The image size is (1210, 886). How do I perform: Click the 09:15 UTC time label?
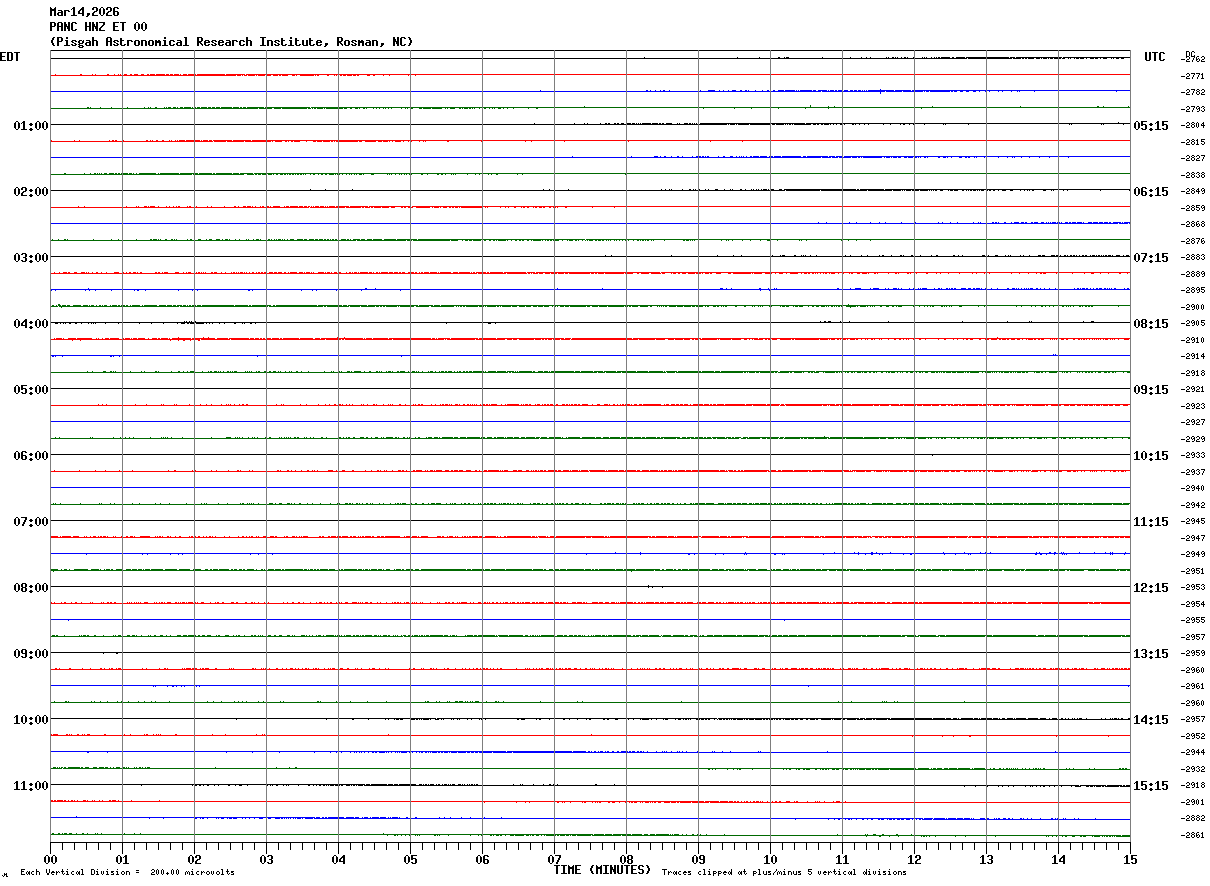pyautogui.click(x=1151, y=390)
